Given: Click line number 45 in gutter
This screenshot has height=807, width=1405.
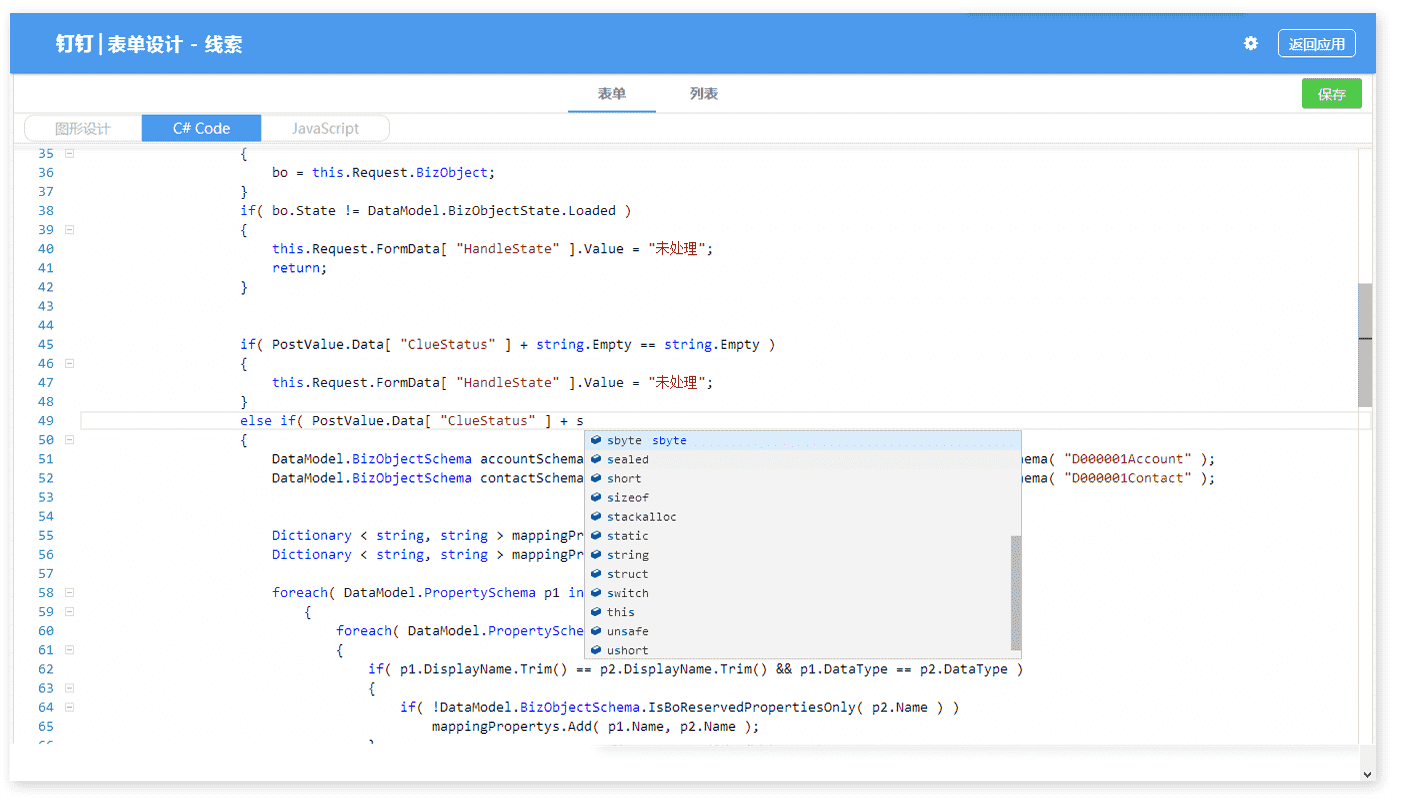Looking at the screenshot, I should [x=46, y=345].
